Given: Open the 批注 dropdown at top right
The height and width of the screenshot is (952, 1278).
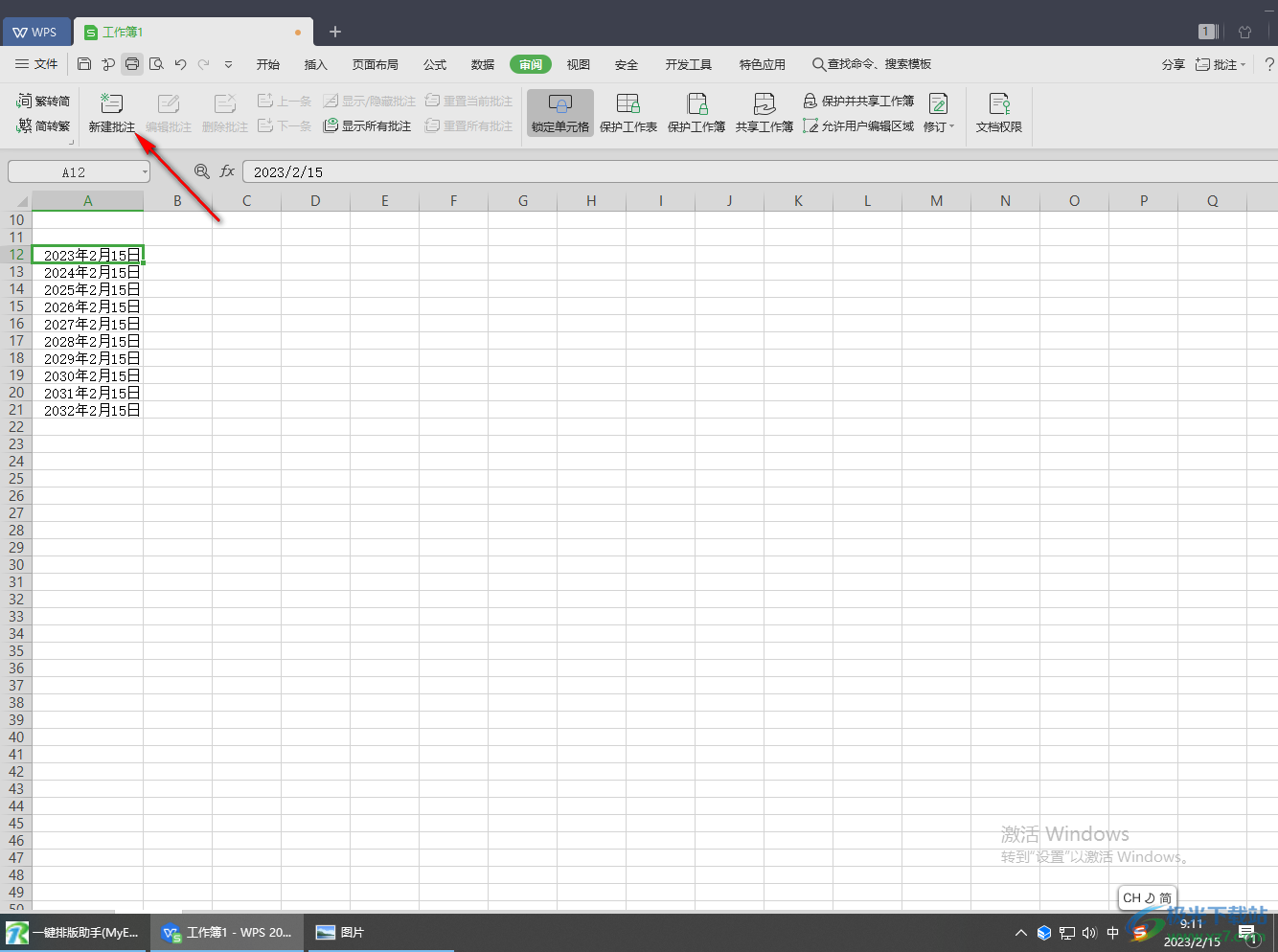Looking at the screenshot, I should click(1221, 64).
